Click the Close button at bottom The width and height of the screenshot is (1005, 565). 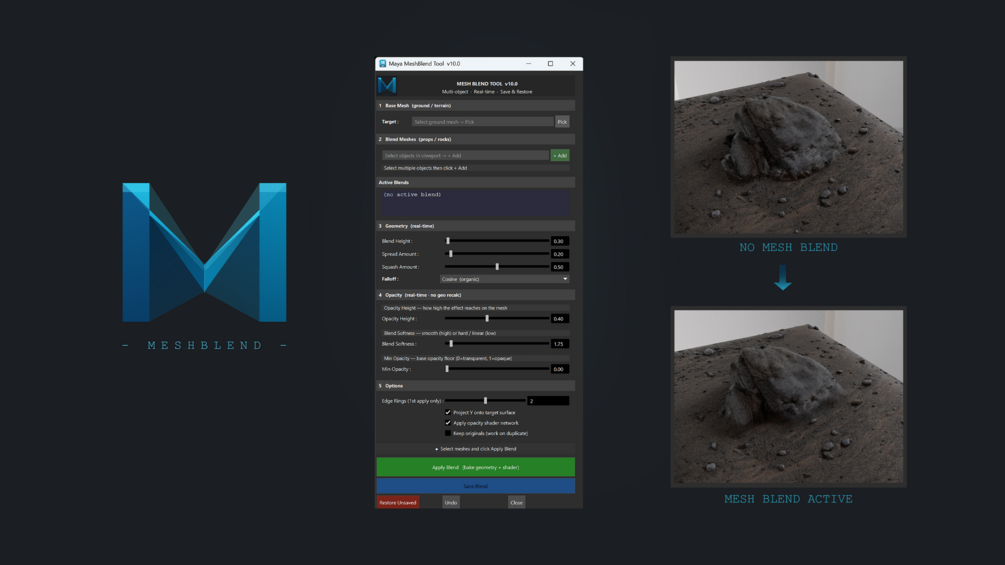(x=517, y=502)
